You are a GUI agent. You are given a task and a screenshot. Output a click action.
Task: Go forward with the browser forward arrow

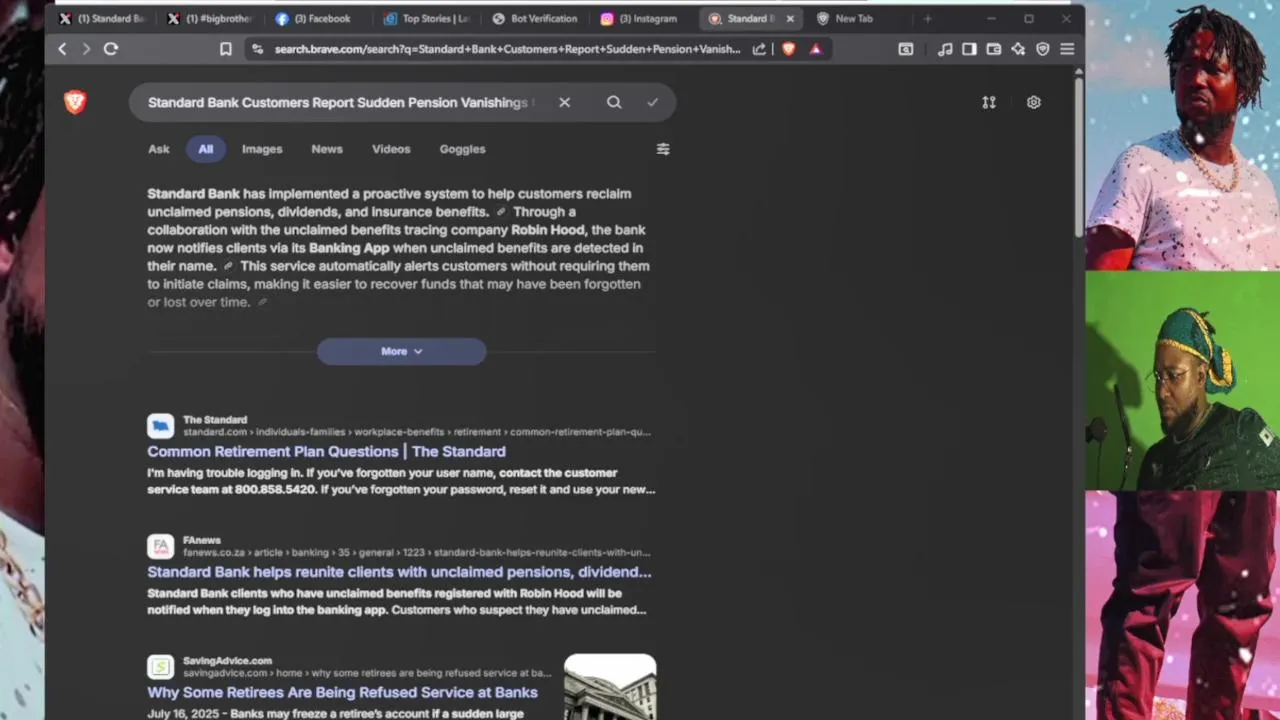coord(86,48)
